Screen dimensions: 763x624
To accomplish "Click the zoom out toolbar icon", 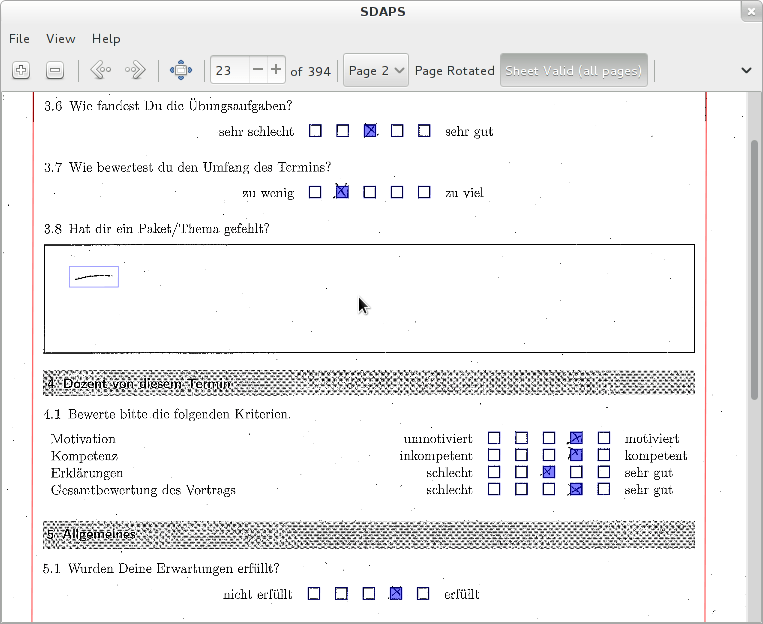I will [x=54, y=71].
